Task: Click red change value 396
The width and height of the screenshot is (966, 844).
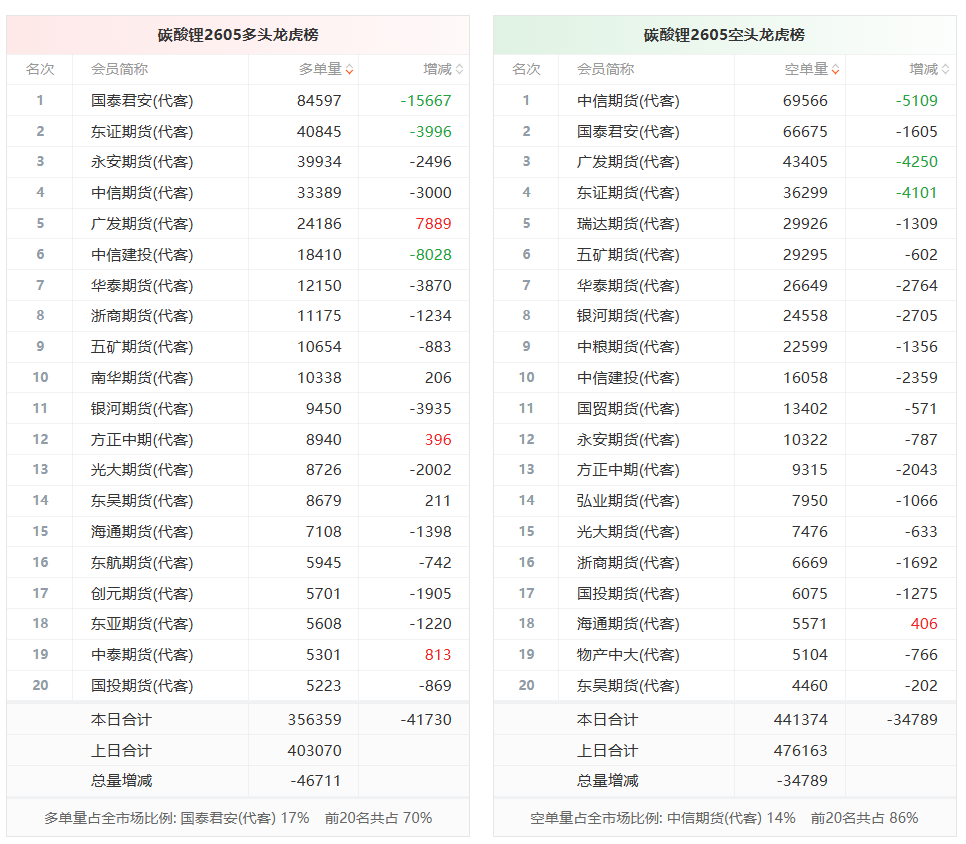Action: [x=438, y=439]
